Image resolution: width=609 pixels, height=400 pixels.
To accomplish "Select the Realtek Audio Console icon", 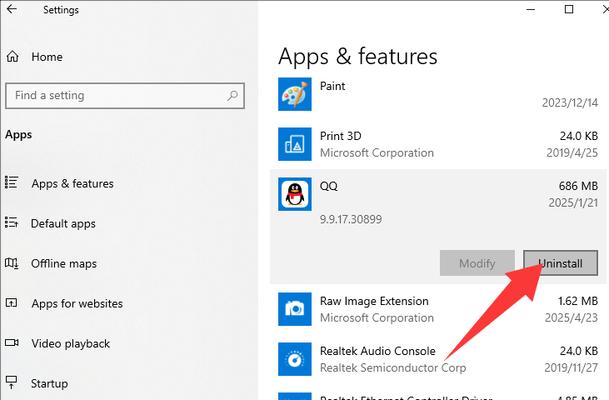I will (295, 359).
